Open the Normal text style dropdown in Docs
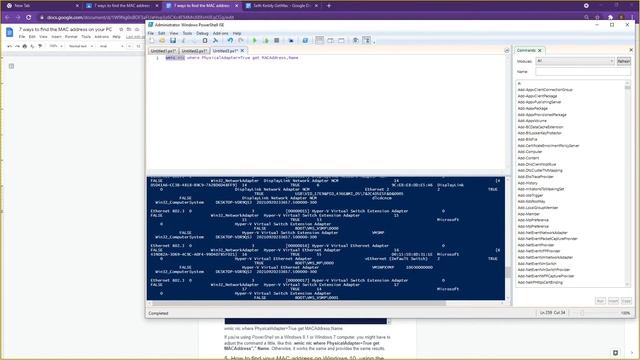 pos(81,46)
